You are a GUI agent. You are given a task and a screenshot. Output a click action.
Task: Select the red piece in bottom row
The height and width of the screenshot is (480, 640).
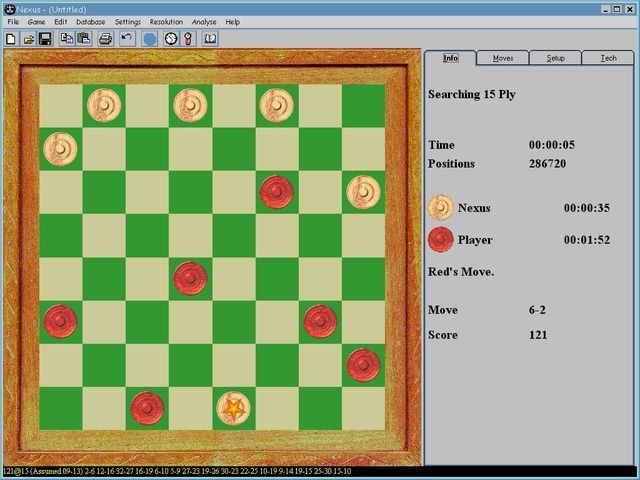coord(147,408)
